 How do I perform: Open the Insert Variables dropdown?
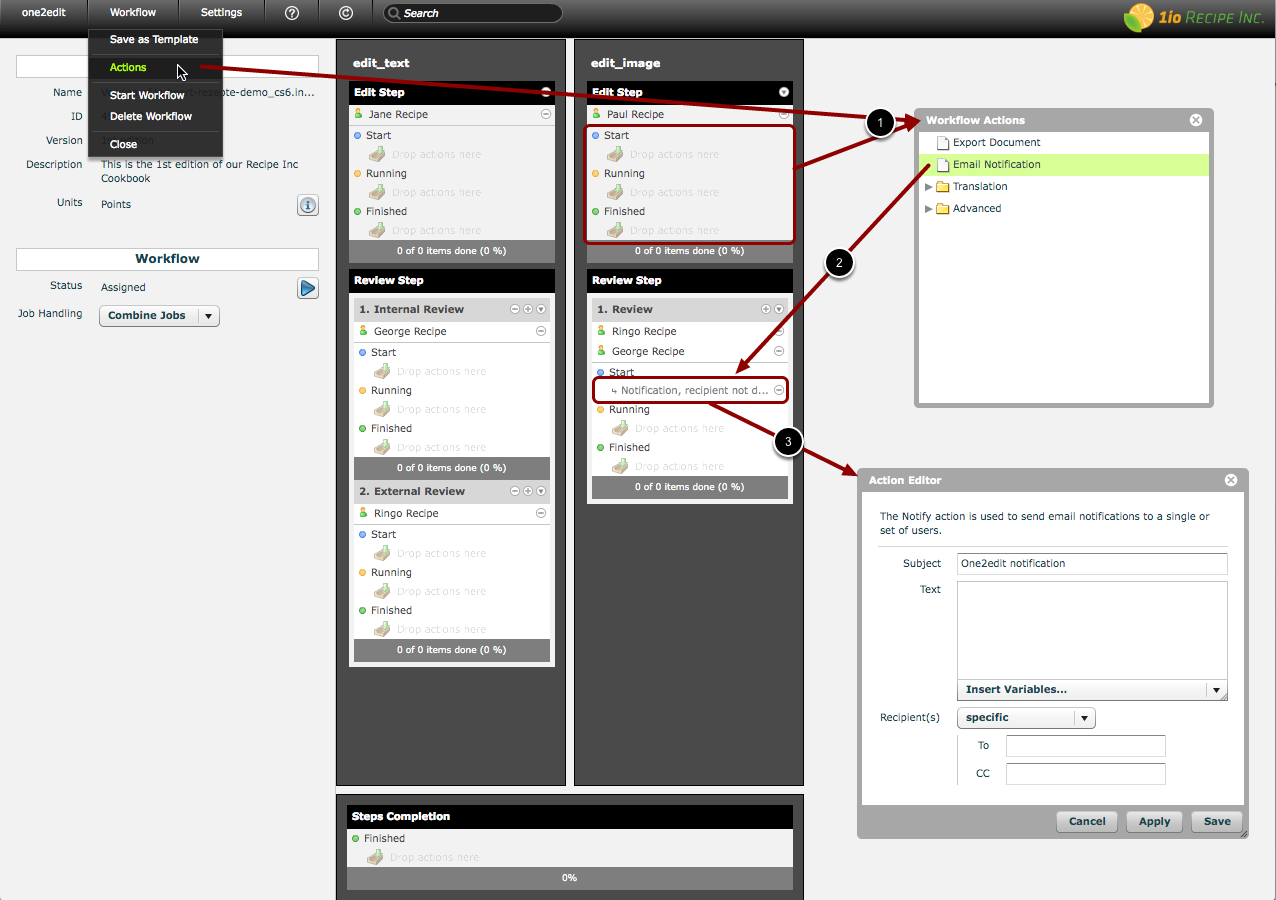[x=1092, y=689]
